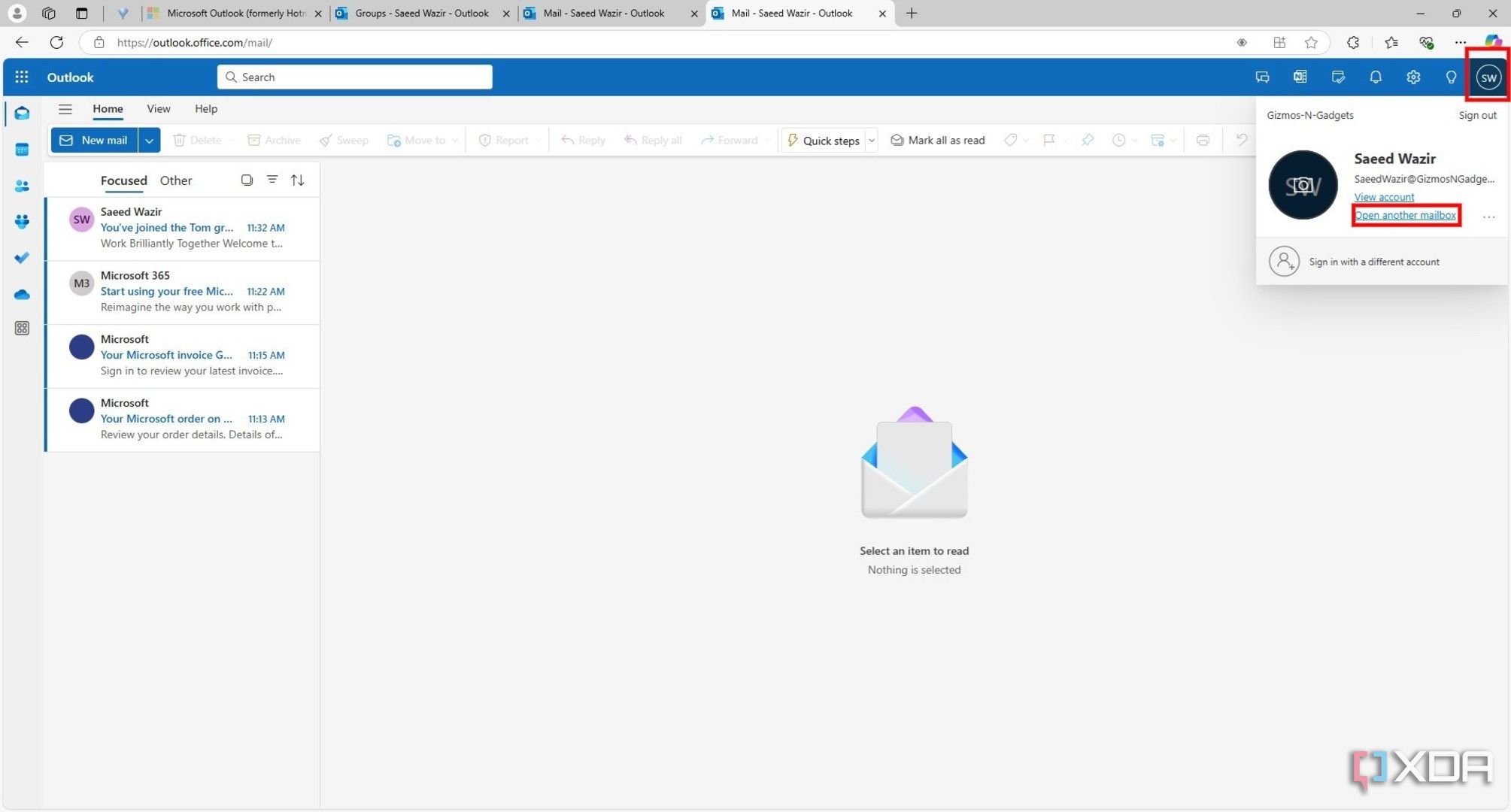Image resolution: width=1511 pixels, height=812 pixels.
Task: Click the New mail dropdown arrow
Action: pyautogui.click(x=149, y=140)
